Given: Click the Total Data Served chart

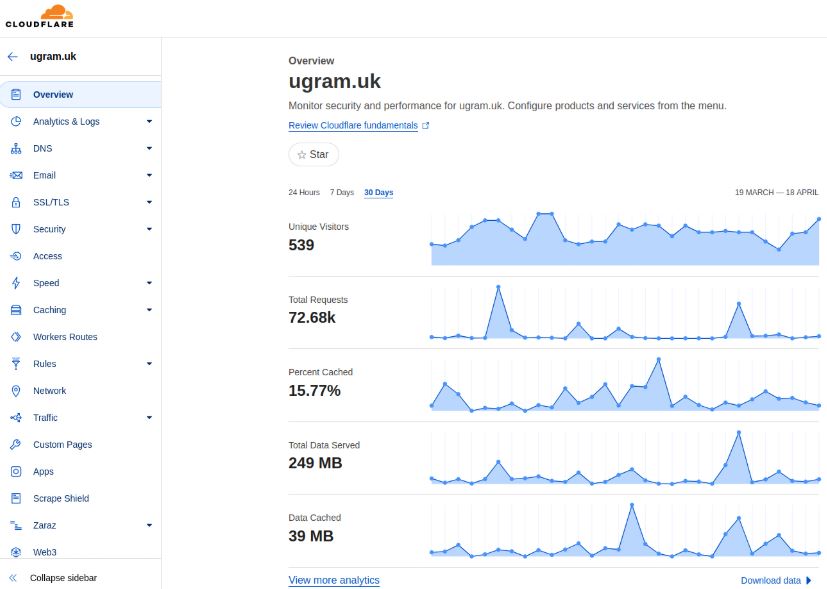Looking at the screenshot, I should (625, 458).
